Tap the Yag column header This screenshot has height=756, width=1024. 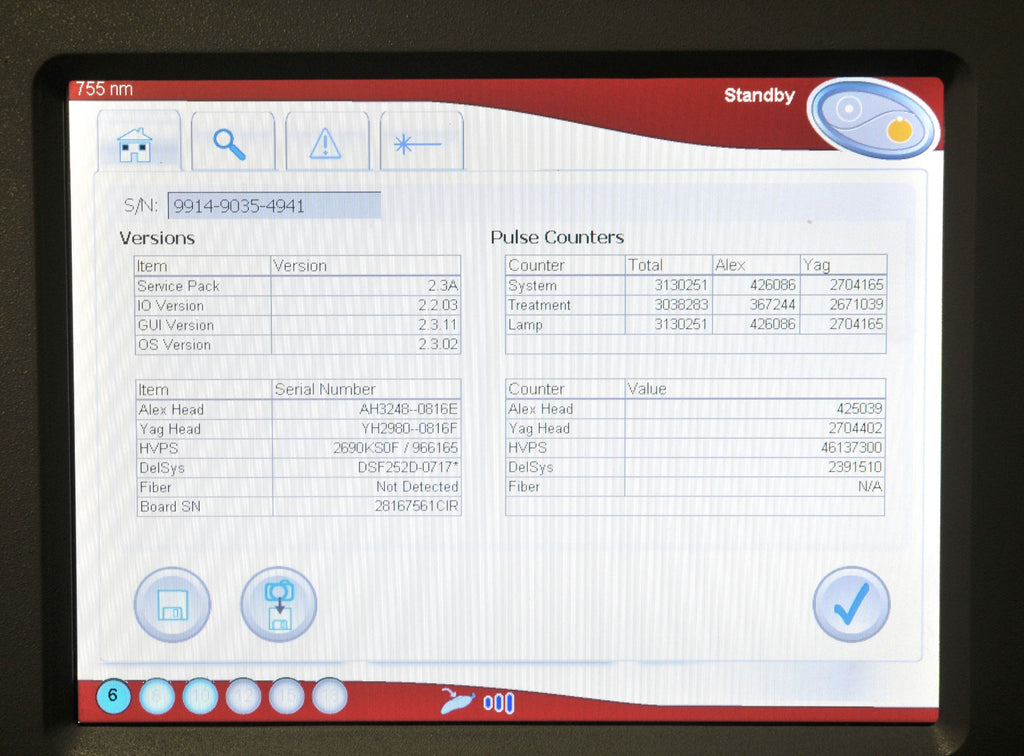point(816,265)
